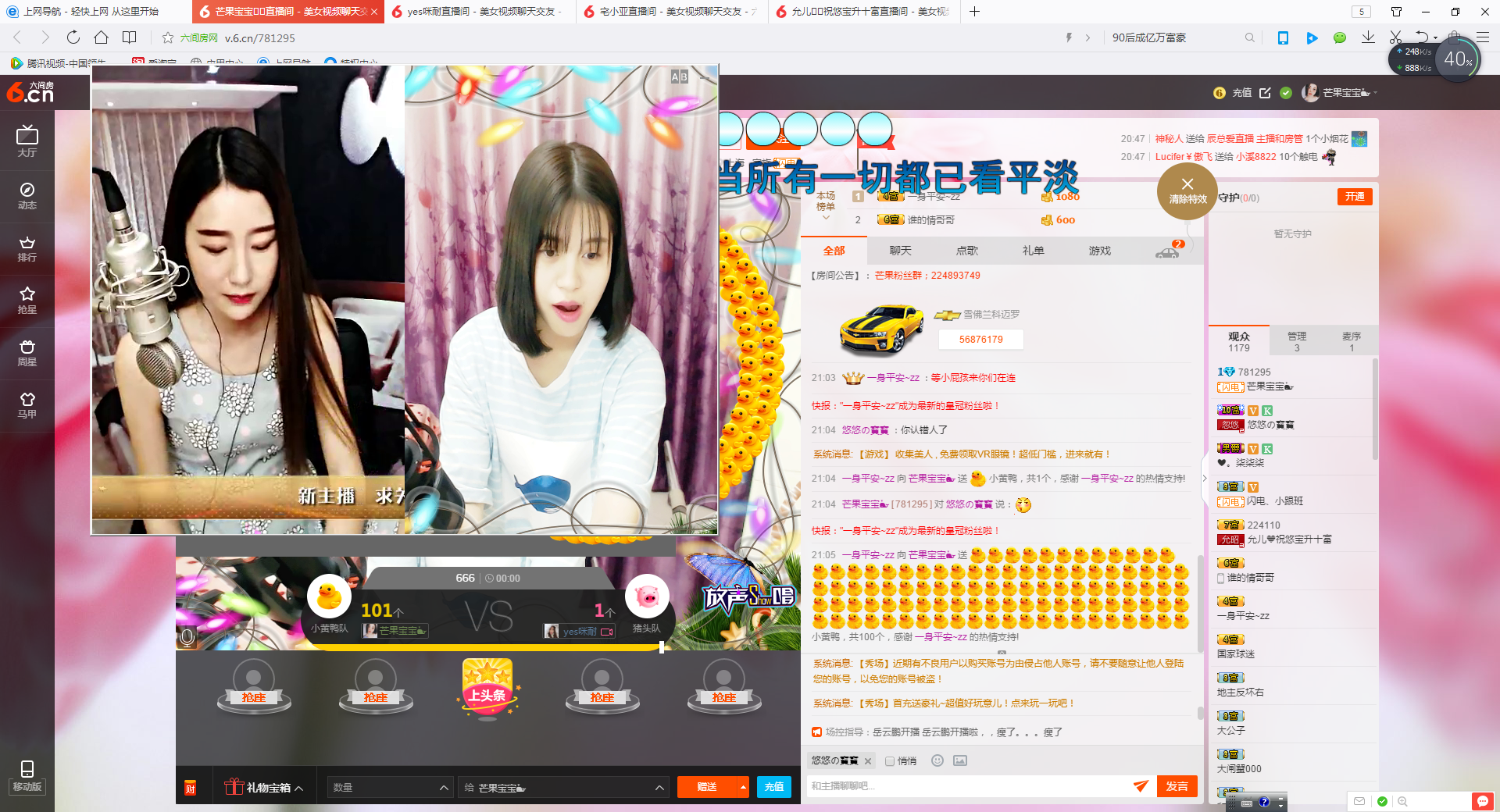This screenshot has width=1500, height=812.
Task: Toggle the 悄悄 whisper checkbox
Action: click(x=890, y=761)
